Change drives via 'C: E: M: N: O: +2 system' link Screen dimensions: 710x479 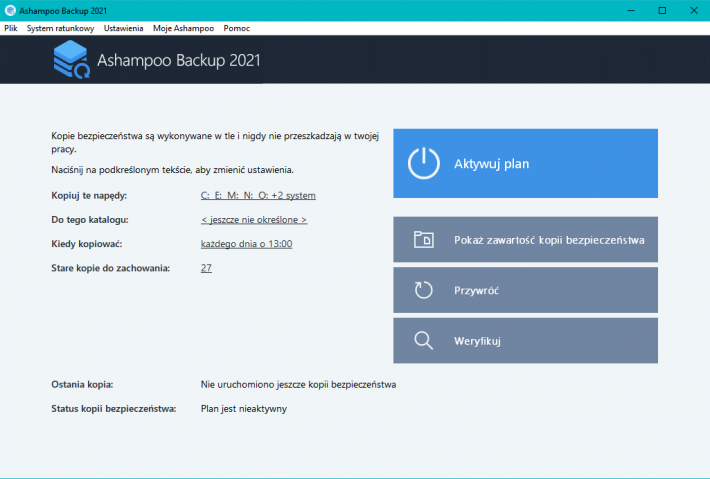[x=258, y=196]
